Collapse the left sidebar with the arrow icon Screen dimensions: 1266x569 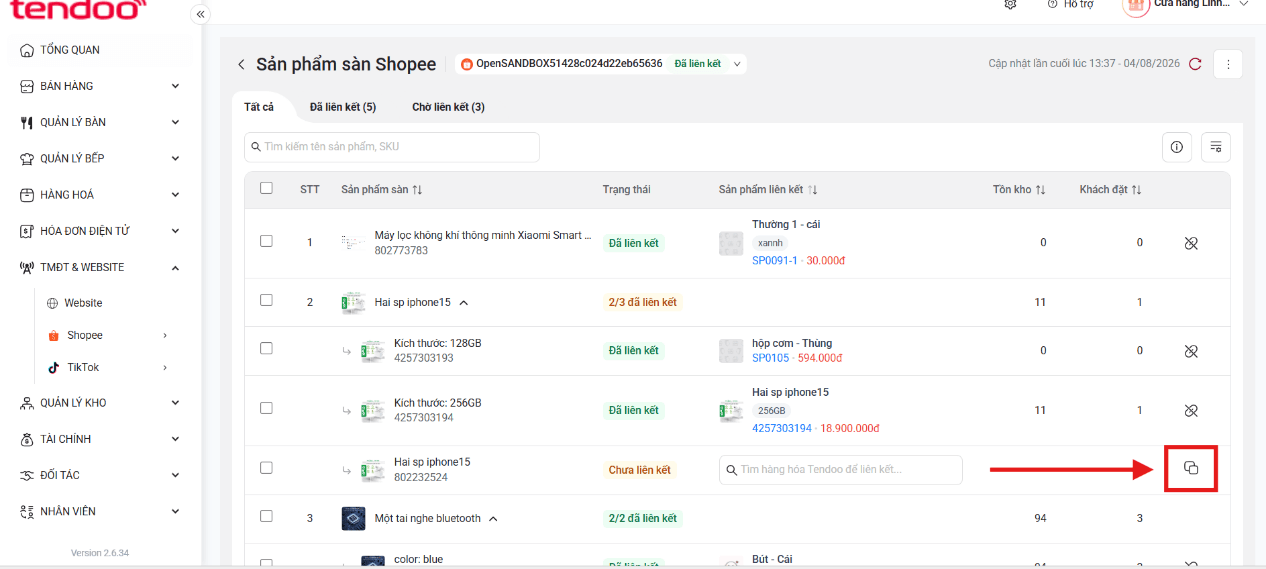(x=201, y=14)
